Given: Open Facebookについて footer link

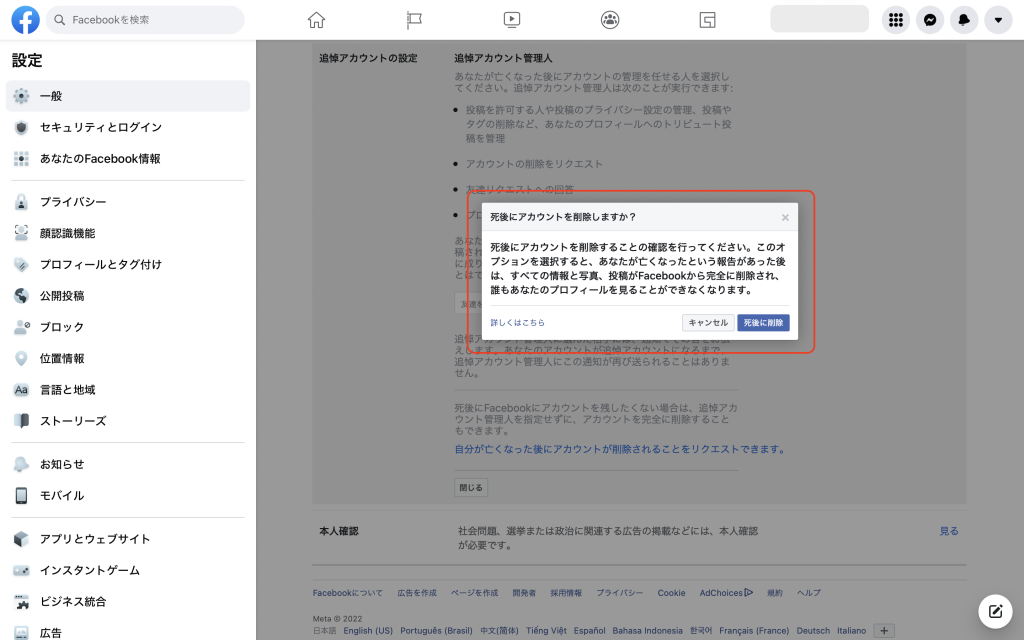Looking at the screenshot, I should pyautogui.click(x=347, y=593).
